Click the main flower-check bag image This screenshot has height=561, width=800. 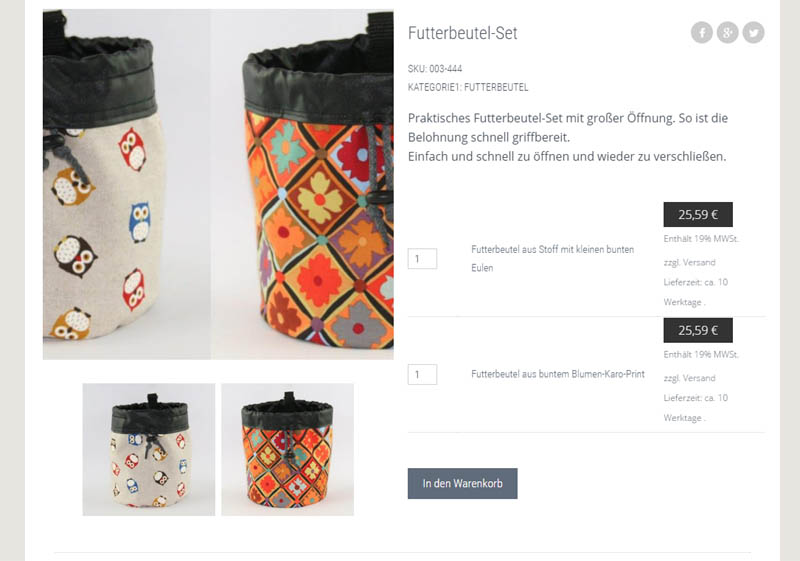(x=303, y=184)
